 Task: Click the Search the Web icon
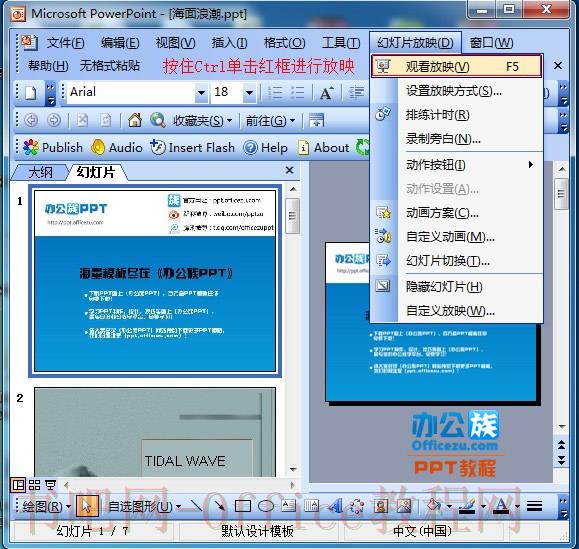158,120
